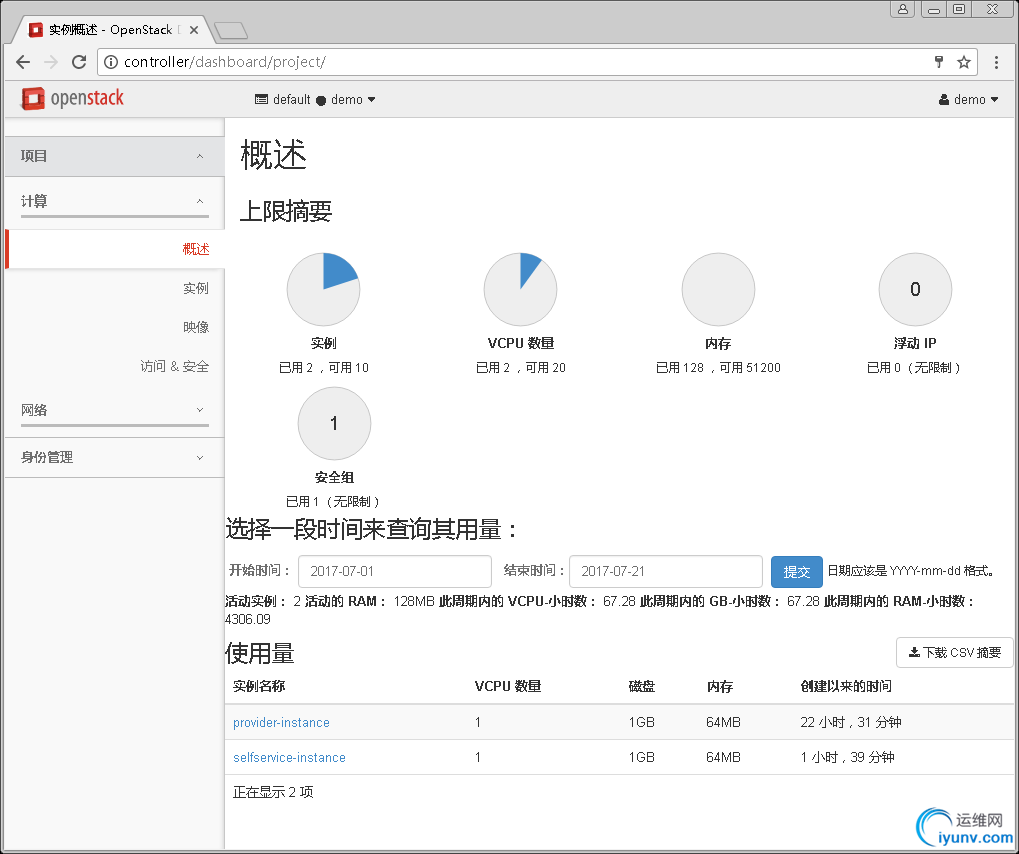1019x854 pixels.
Task: Click the OpenStack logo icon
Action: 34,99
